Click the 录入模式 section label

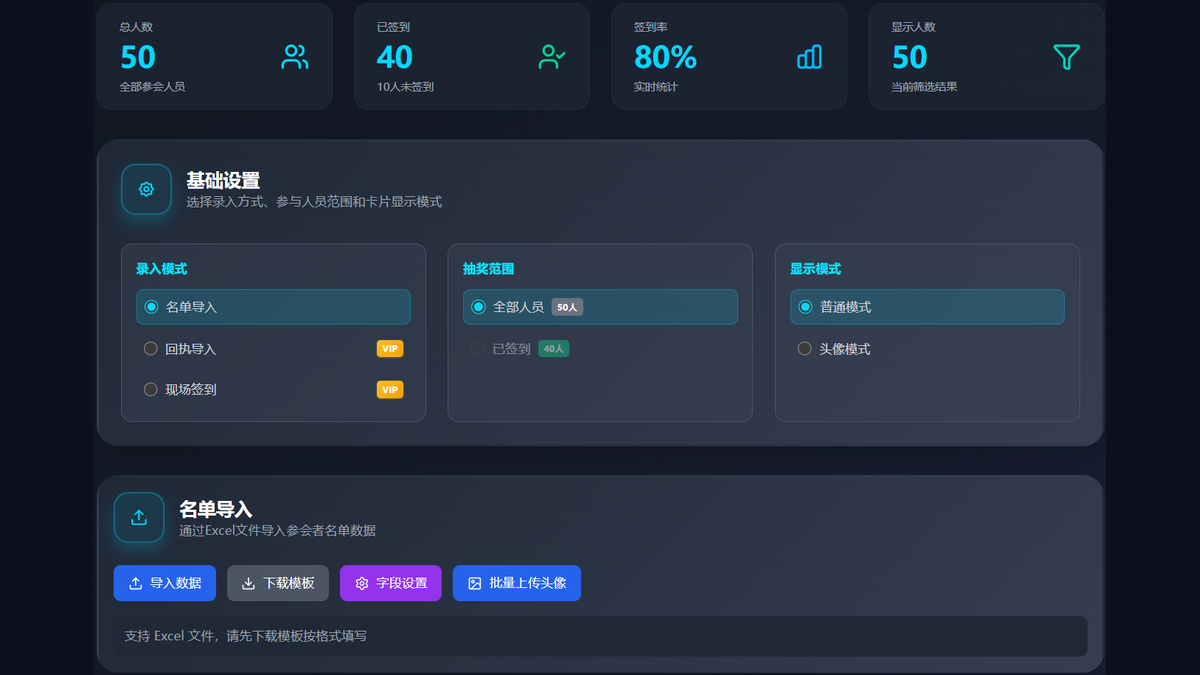click(162, 269)
